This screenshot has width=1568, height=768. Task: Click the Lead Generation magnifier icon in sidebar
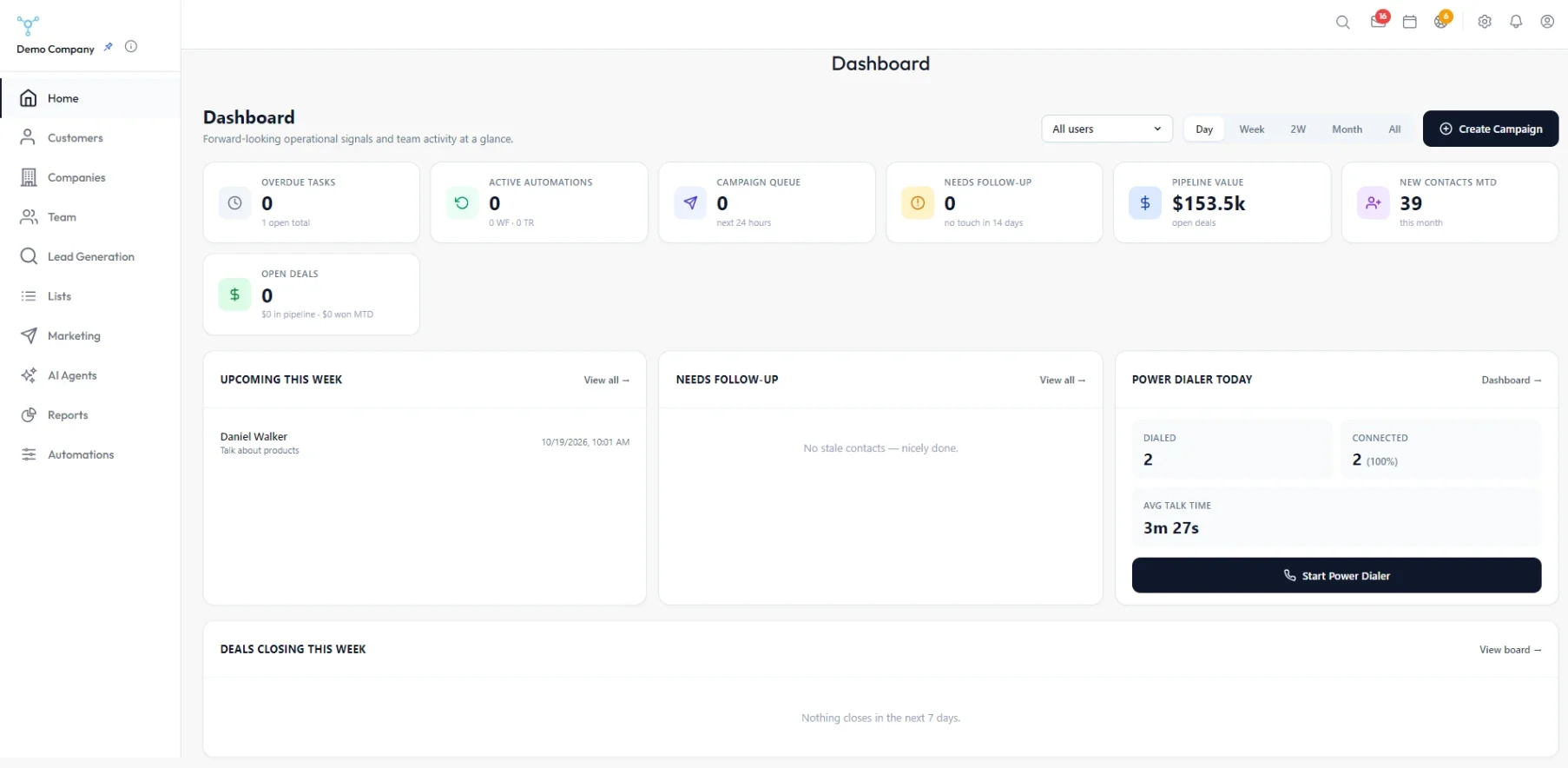pyautogui.click(x=29, y=256)
